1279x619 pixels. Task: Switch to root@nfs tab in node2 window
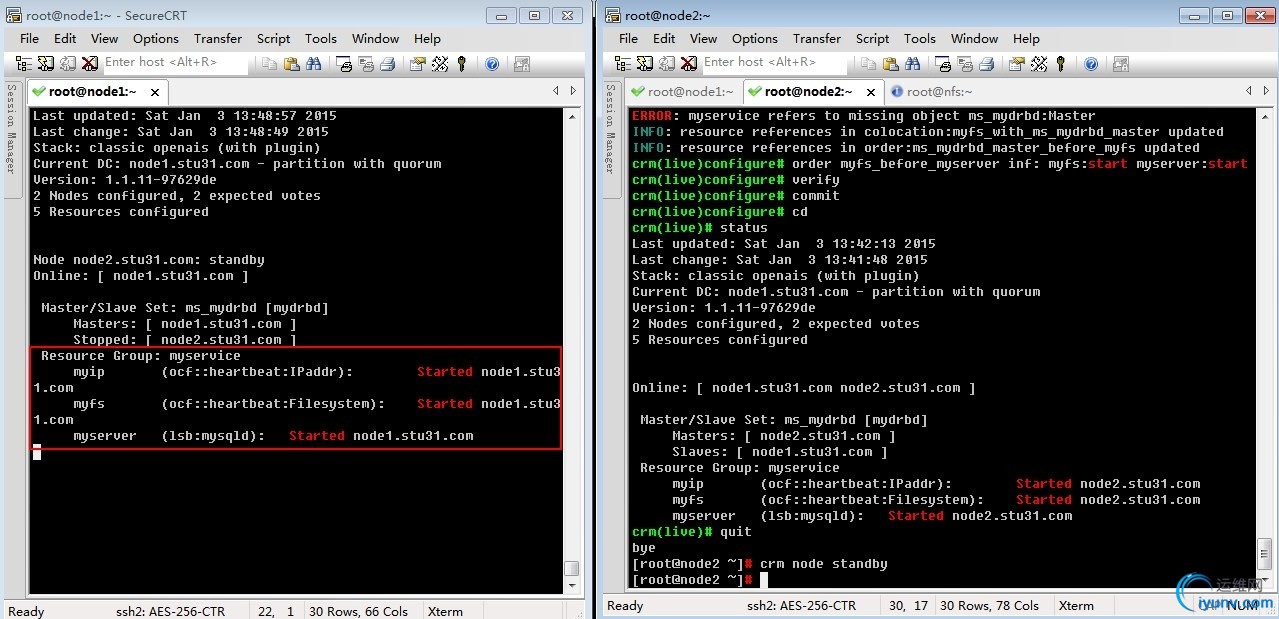pyautogui.click(x=931, y=91)
